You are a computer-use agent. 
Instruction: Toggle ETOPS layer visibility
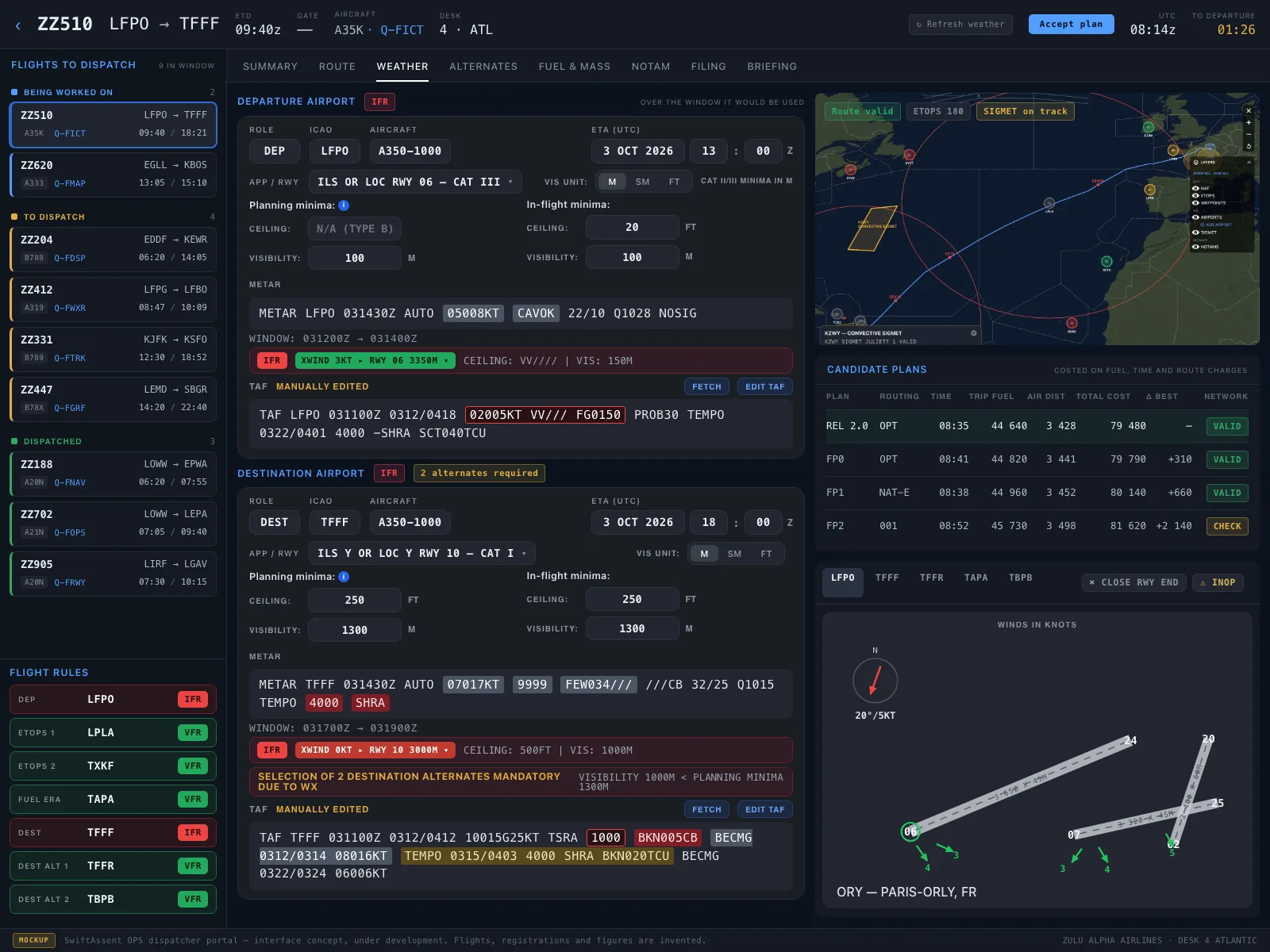(x=1195, y=195)
